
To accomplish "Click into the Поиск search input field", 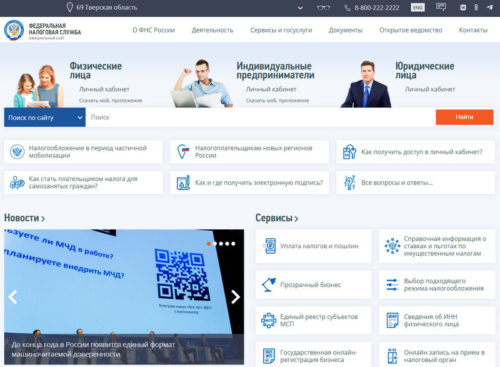I will 260,117.
